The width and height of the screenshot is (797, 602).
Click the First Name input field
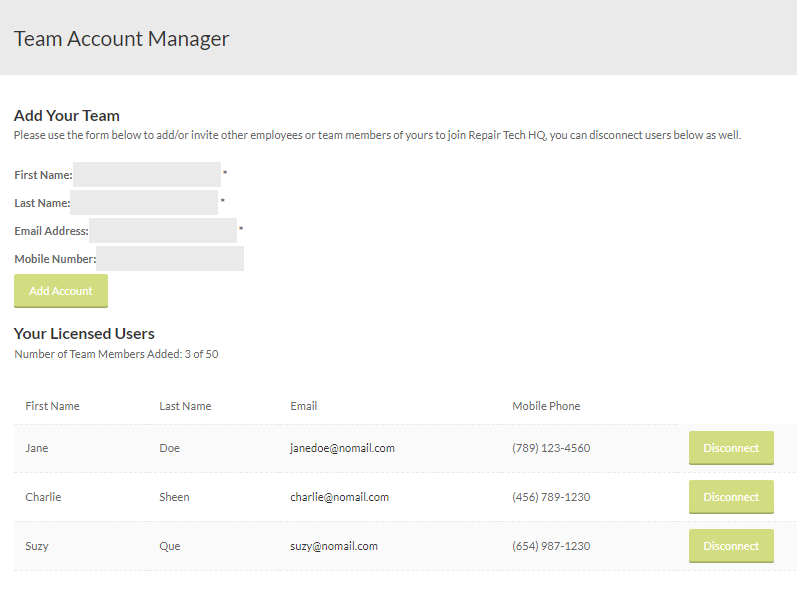(x=147, y=174)
